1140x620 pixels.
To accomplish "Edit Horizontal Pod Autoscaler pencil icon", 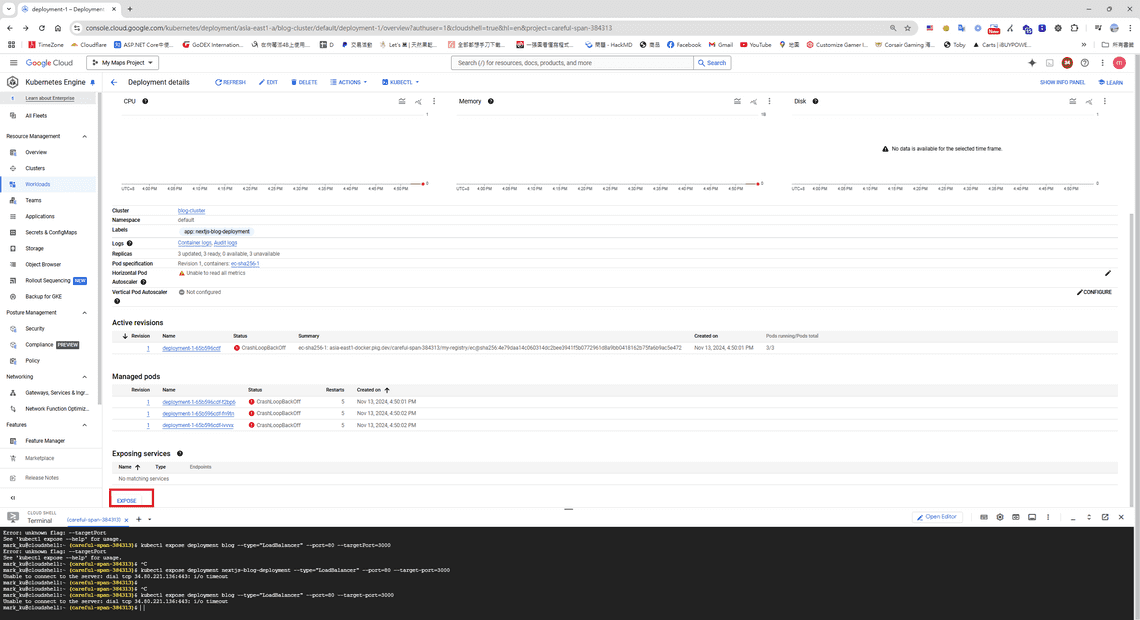I will pyautogui.click(x=1108, y=273).
